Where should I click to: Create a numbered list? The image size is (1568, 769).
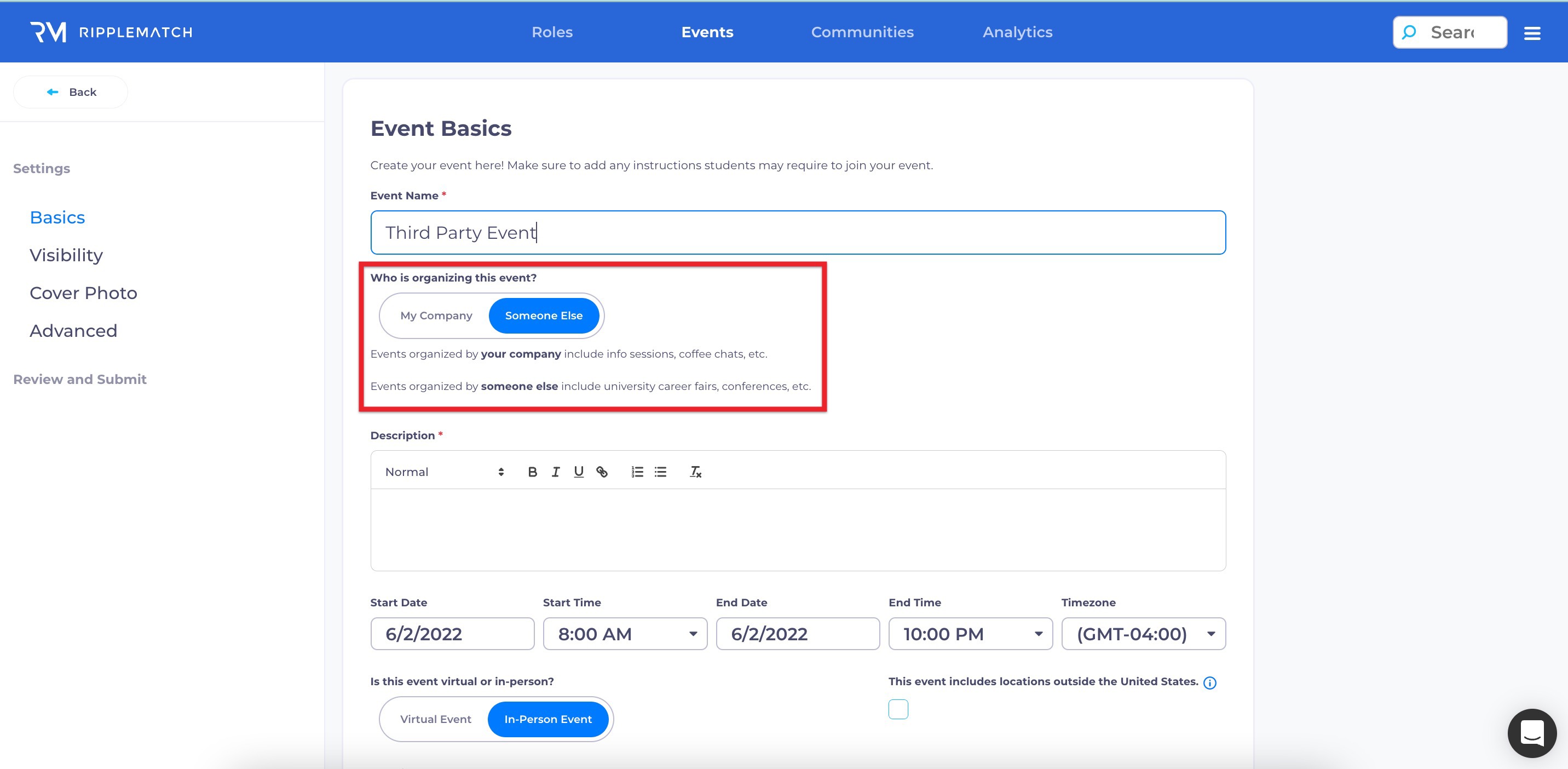(637, 472)
